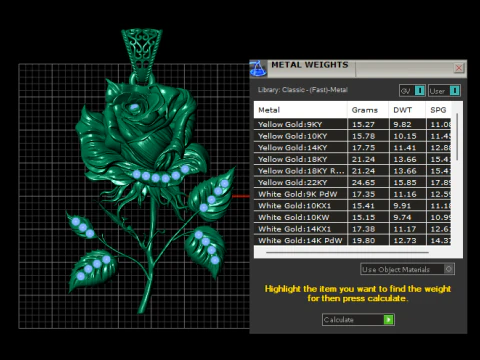Select the Yellow Gold:18KY R... row

click(x=352, y=171)
